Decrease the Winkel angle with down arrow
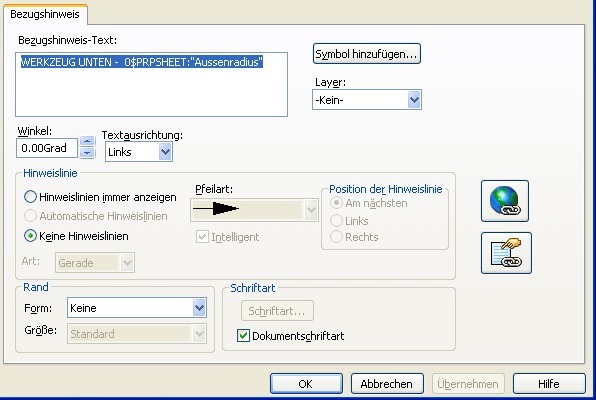The width and height of the screenshot is (596, 400). [87, 152]
